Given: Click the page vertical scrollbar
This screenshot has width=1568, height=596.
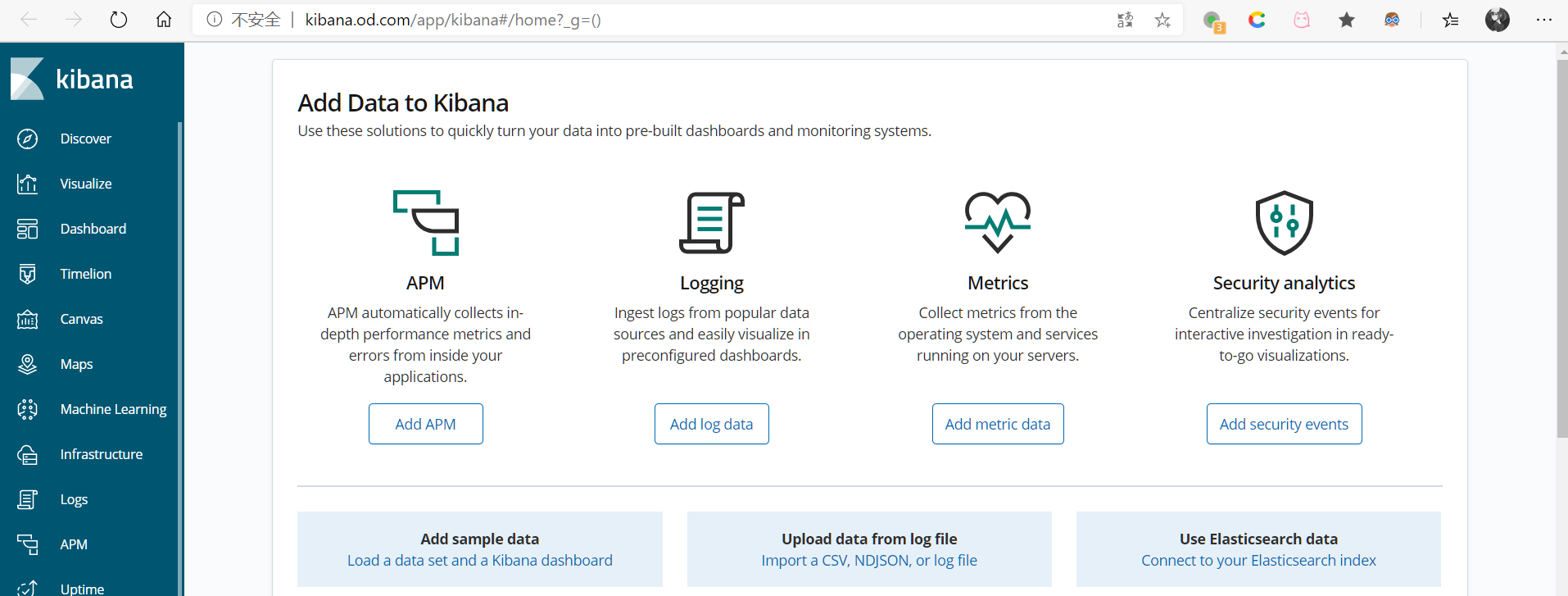Looking at the screenshot, I should coord(1561,246).
